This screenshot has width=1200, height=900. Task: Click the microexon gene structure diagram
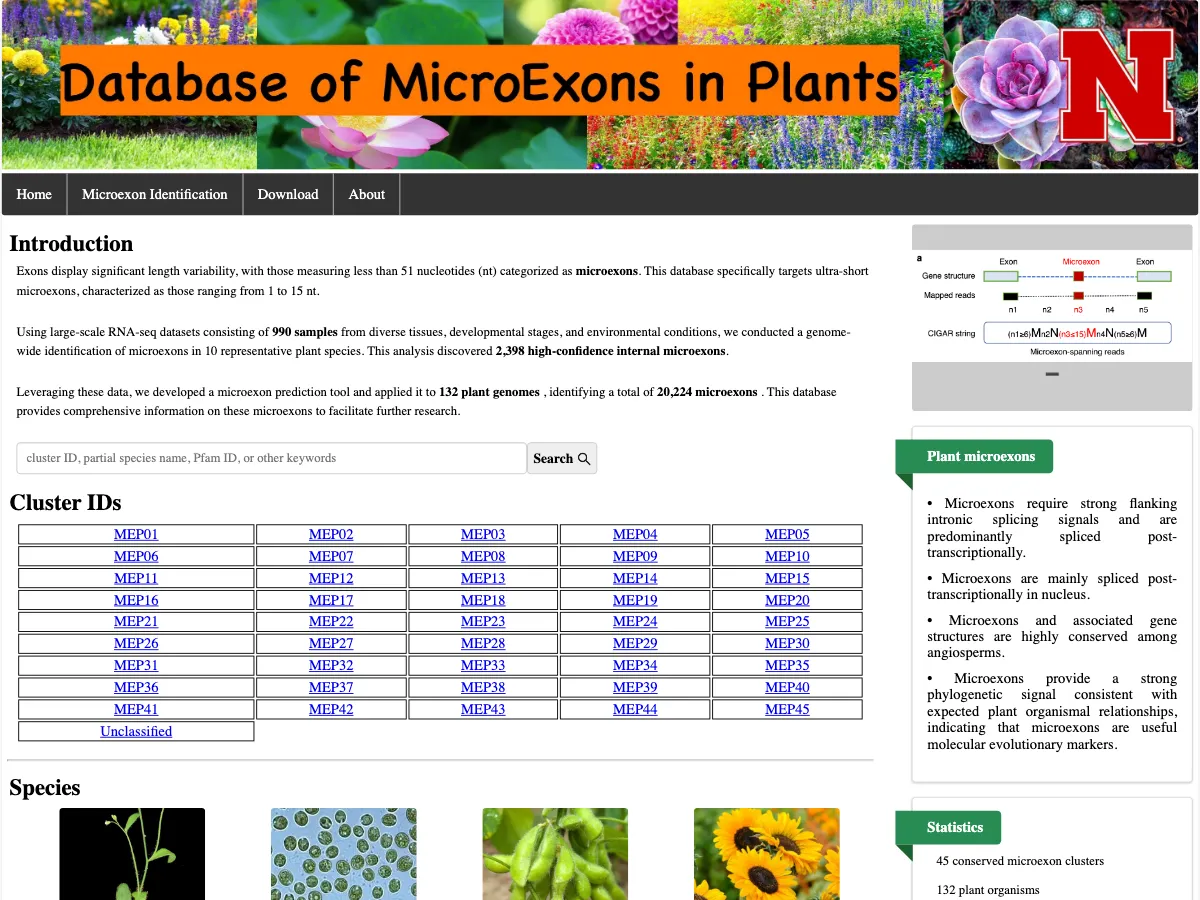[x=1052, y=305]
